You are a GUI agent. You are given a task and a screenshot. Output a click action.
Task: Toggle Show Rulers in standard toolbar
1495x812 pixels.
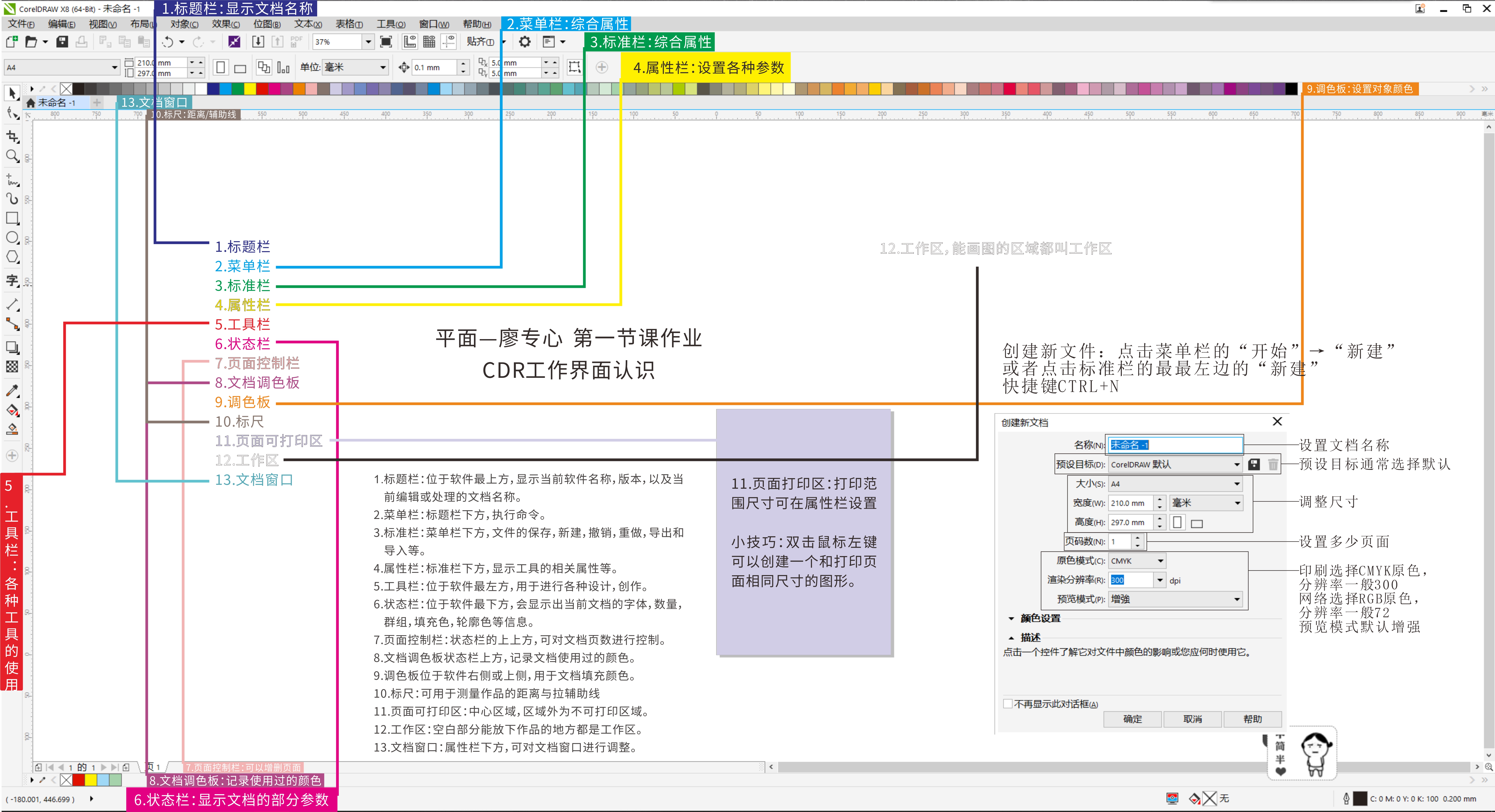click(x=410, y=42)
